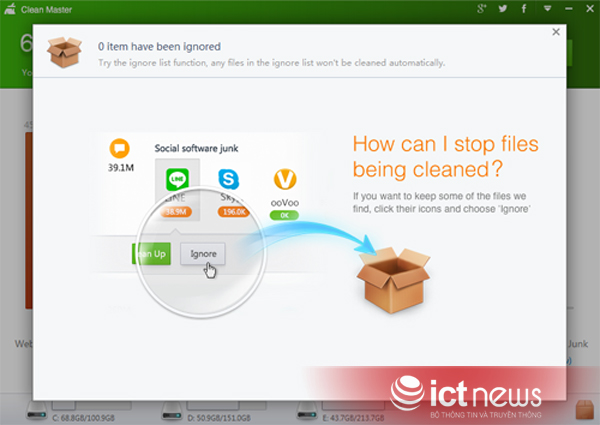Expand the title bar dropdown menu arrow
Image resolution: width=600 pixels, height=425 pixels.
click(548, 8)
